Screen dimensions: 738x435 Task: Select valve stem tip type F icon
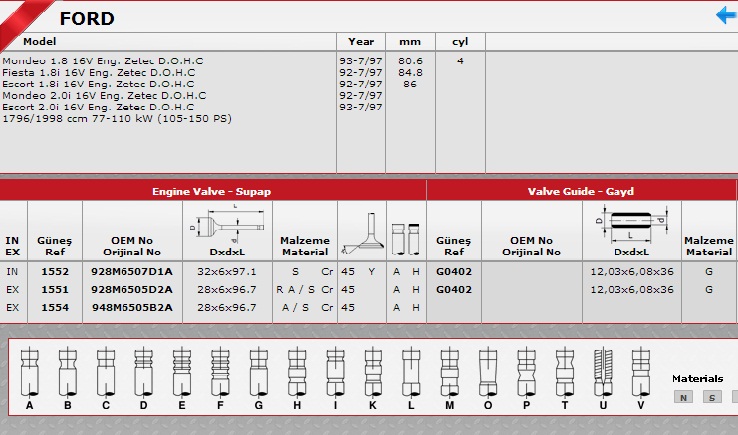tap(220, 373)
